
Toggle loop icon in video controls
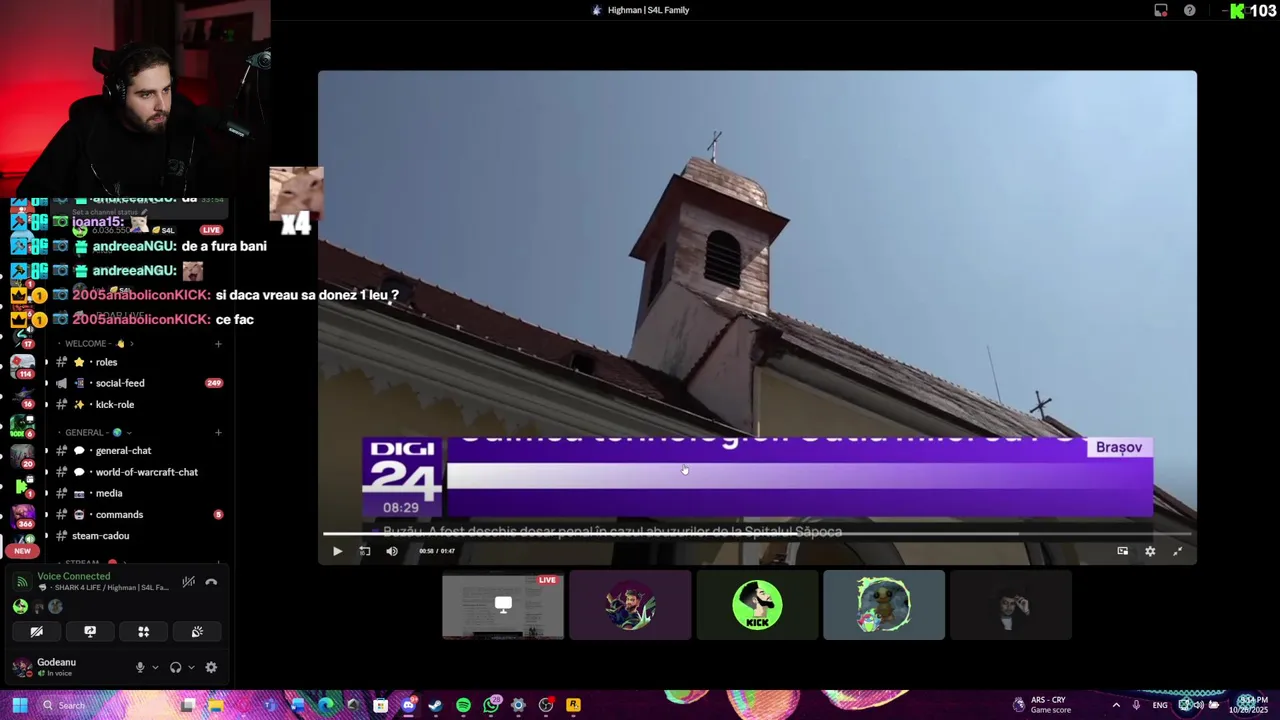coord(365,551)
